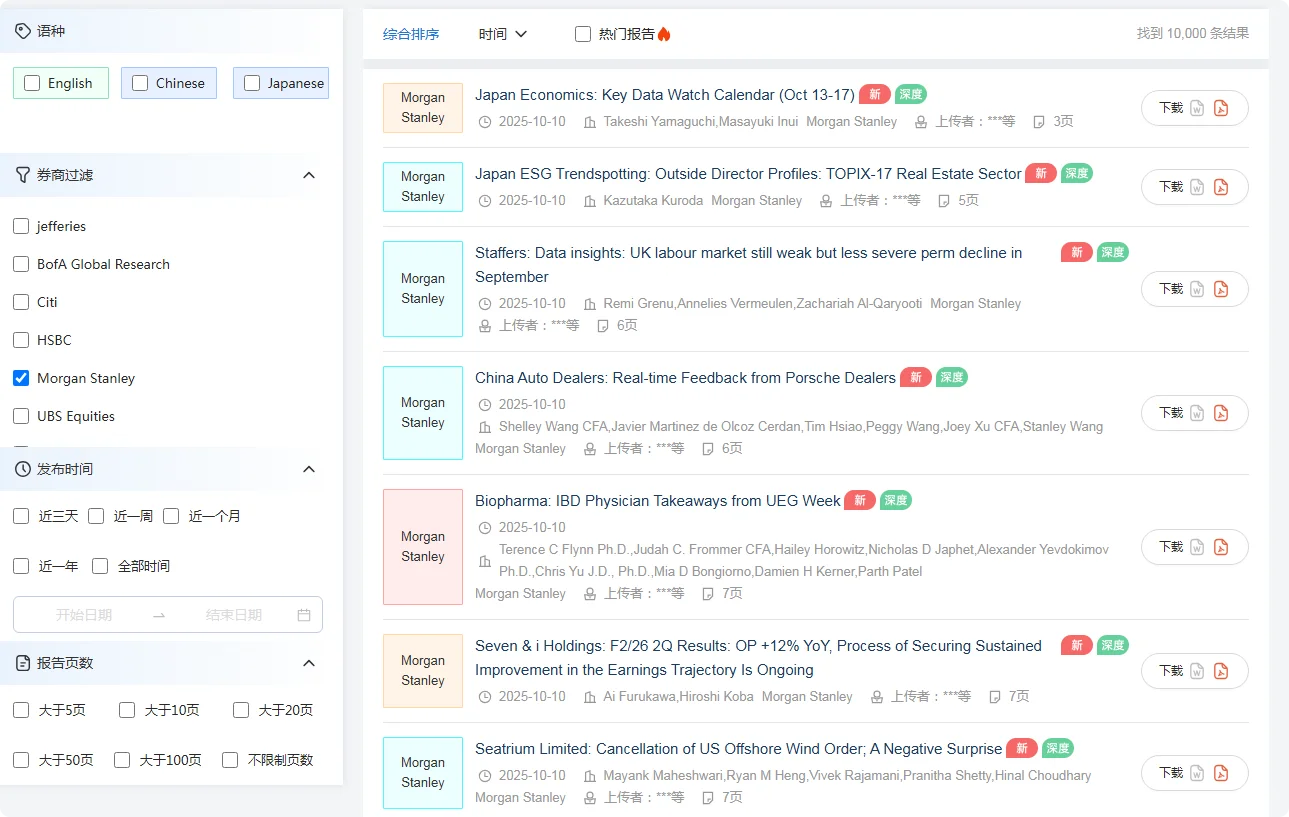Click PDF icon for Seven & i Holdings report
This screenshot has width=1289, height=817.
(x=1221, y=671)
